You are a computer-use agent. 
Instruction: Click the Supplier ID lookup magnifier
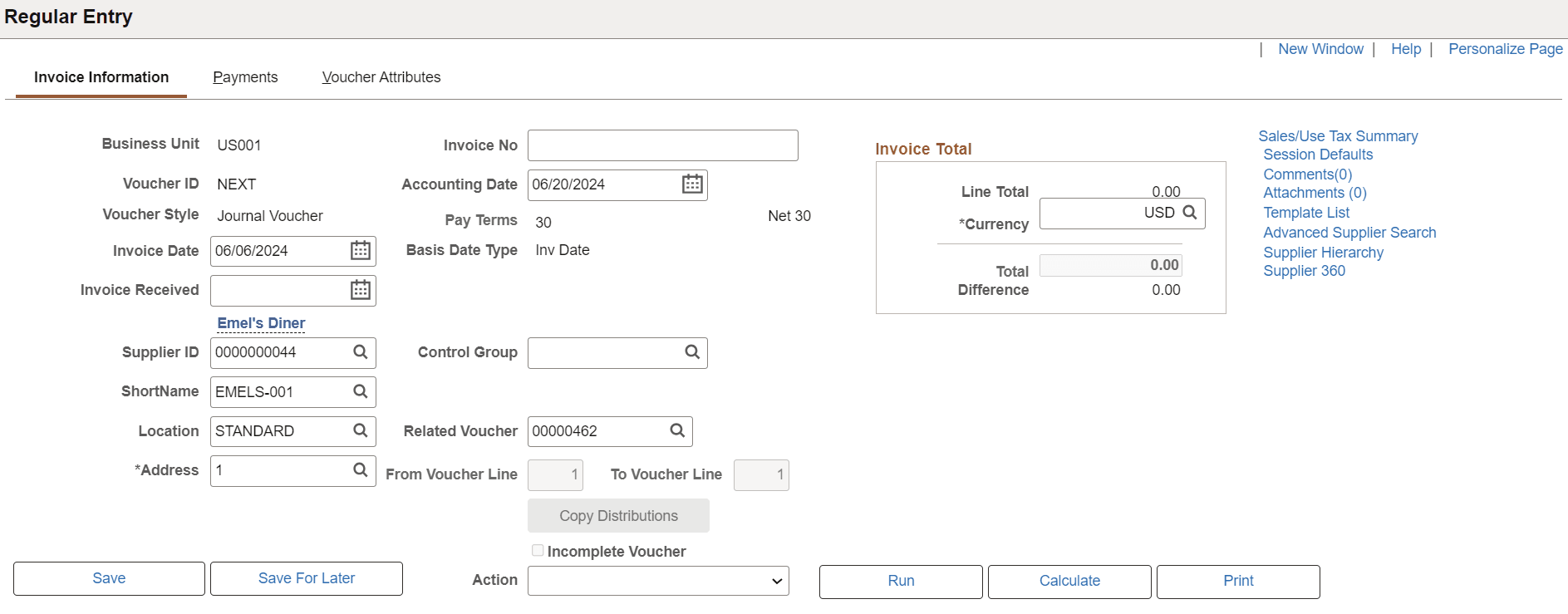tap(360, 352)
